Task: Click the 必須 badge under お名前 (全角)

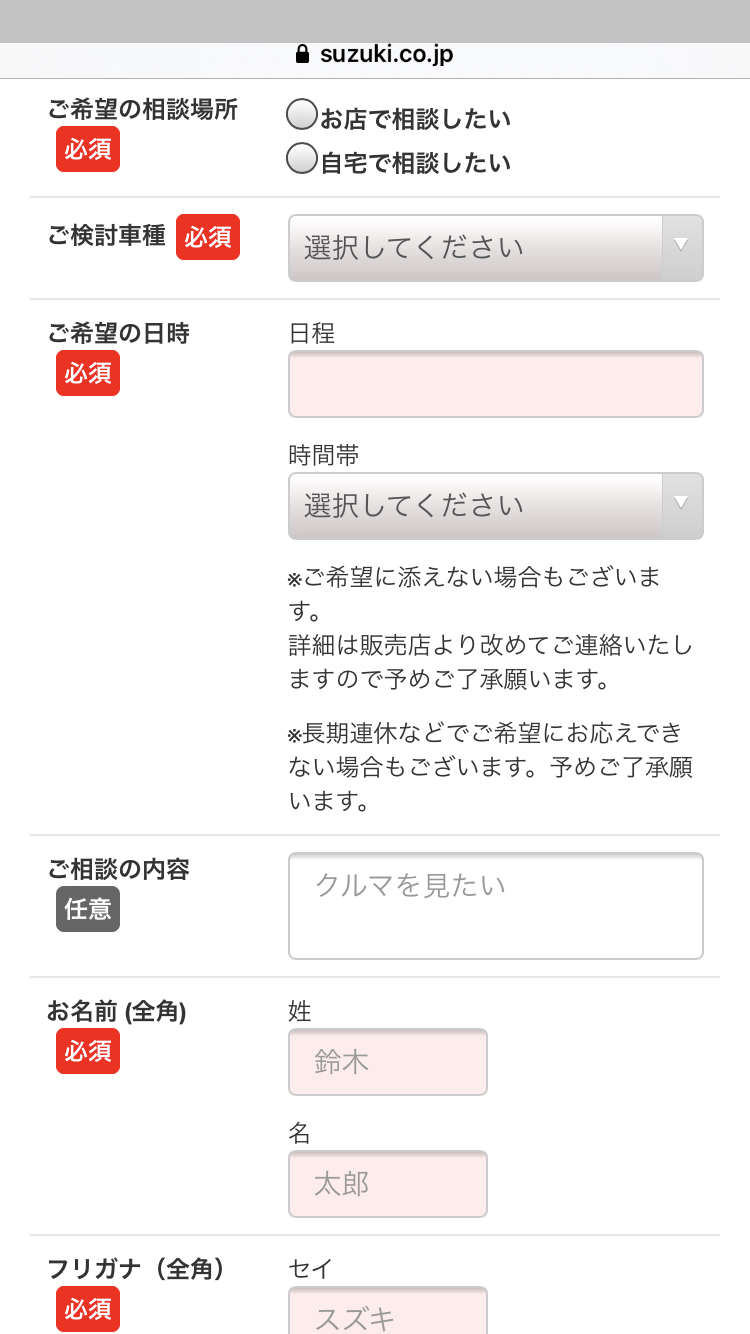Action: tap(88, 1051)
